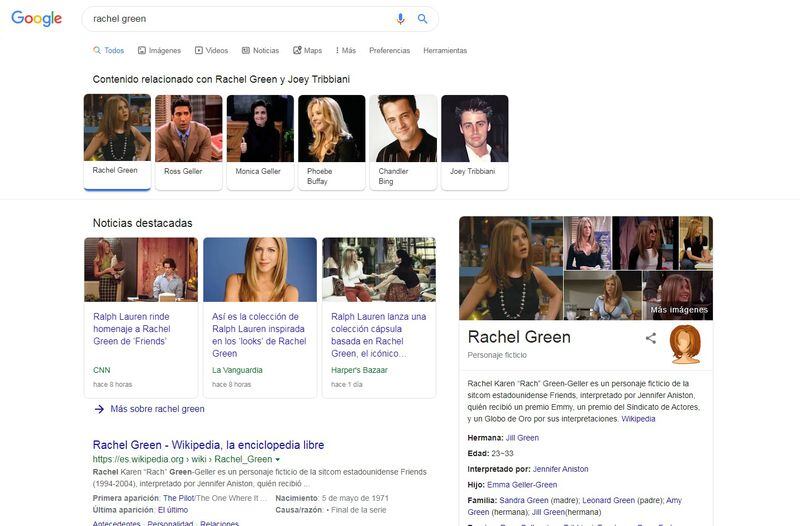Screen dimensions: 800x526
Task: Click the La Vanguardia news story image
Action: point(260,269)
